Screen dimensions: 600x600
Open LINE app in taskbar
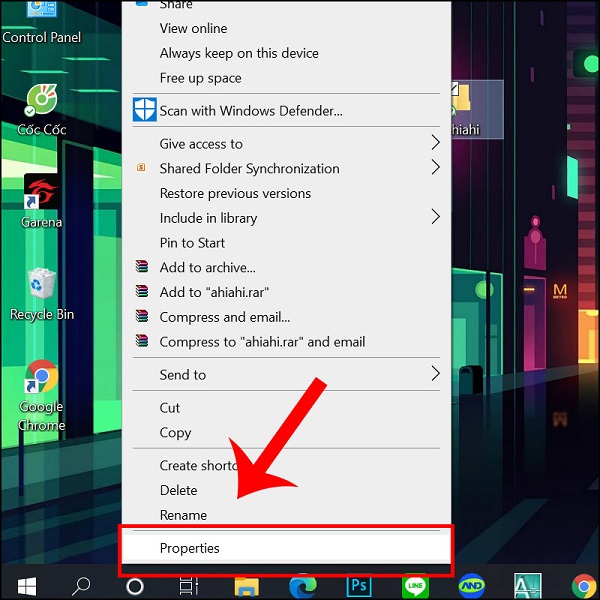415,585
